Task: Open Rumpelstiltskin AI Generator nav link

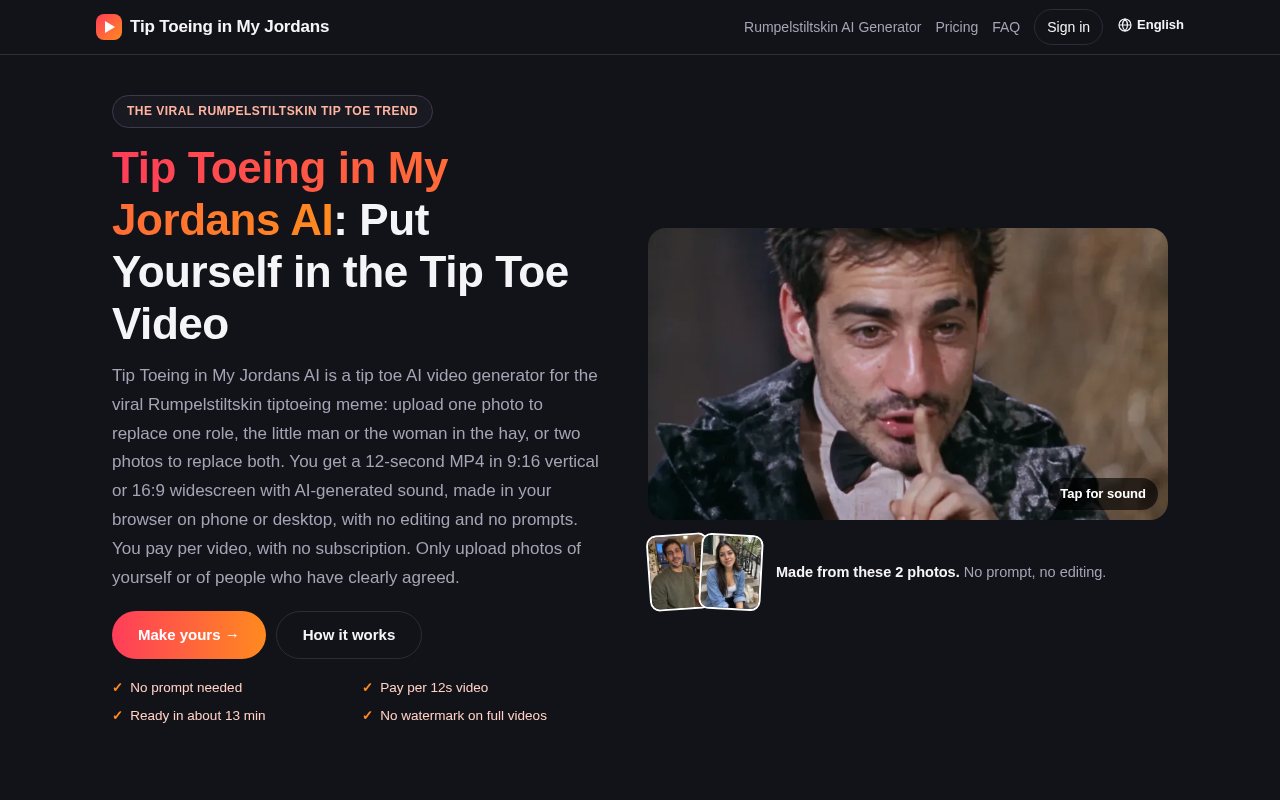Action: (x=832, y=27)
